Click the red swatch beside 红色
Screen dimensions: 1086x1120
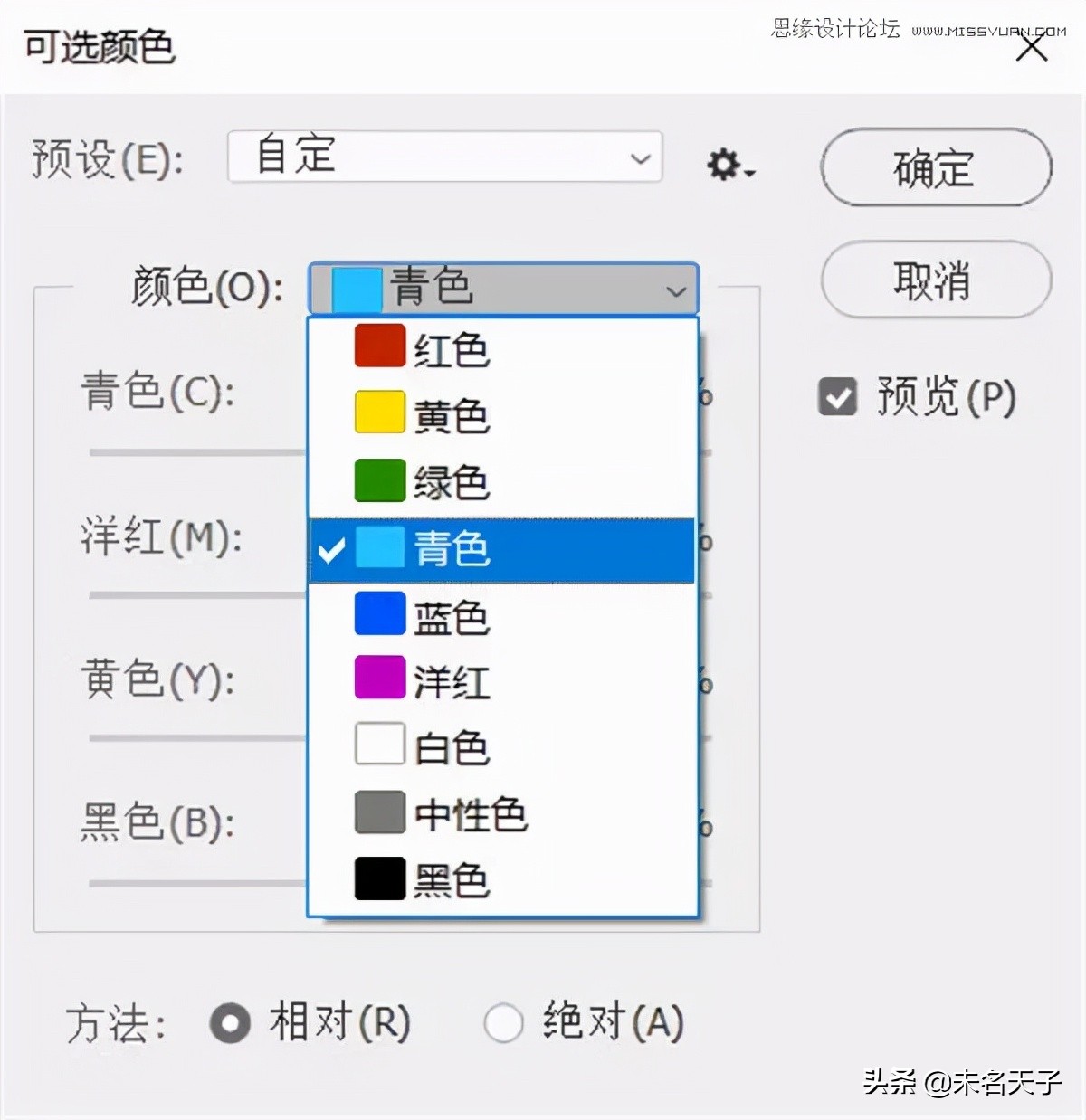378,345
